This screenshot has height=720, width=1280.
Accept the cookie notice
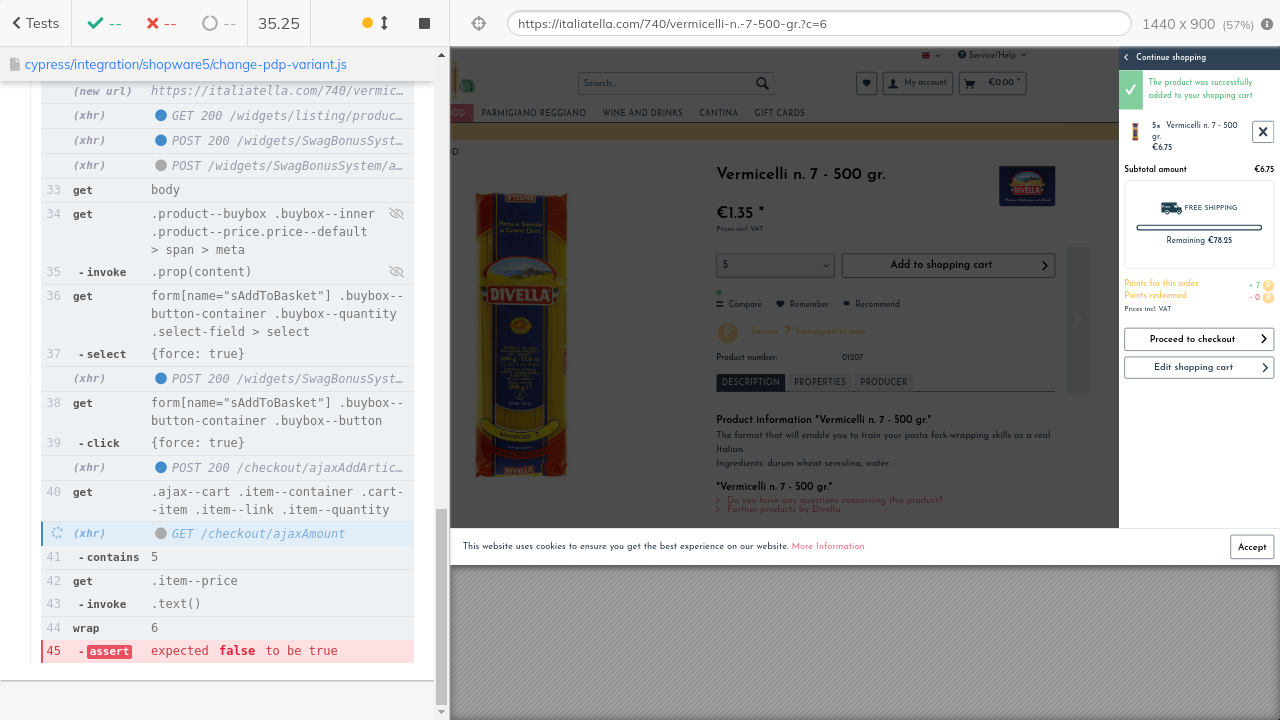(x=1251, y=547)
